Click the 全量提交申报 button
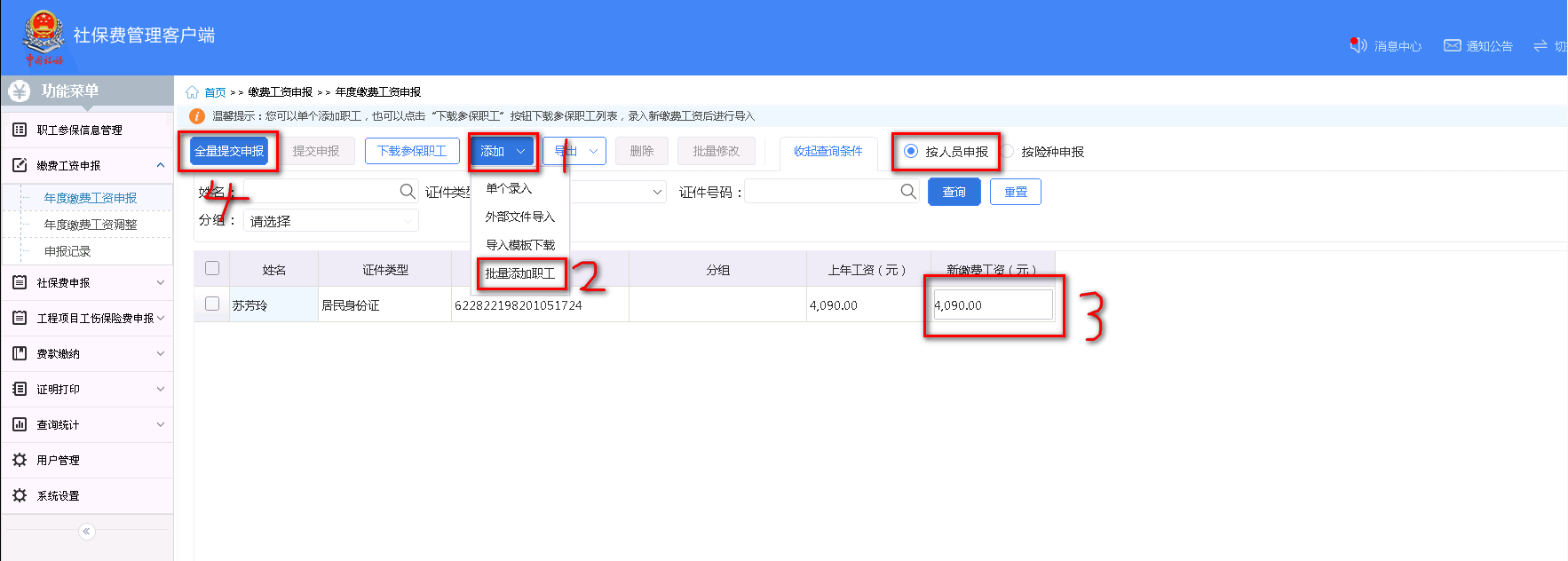 coord(229,151)
